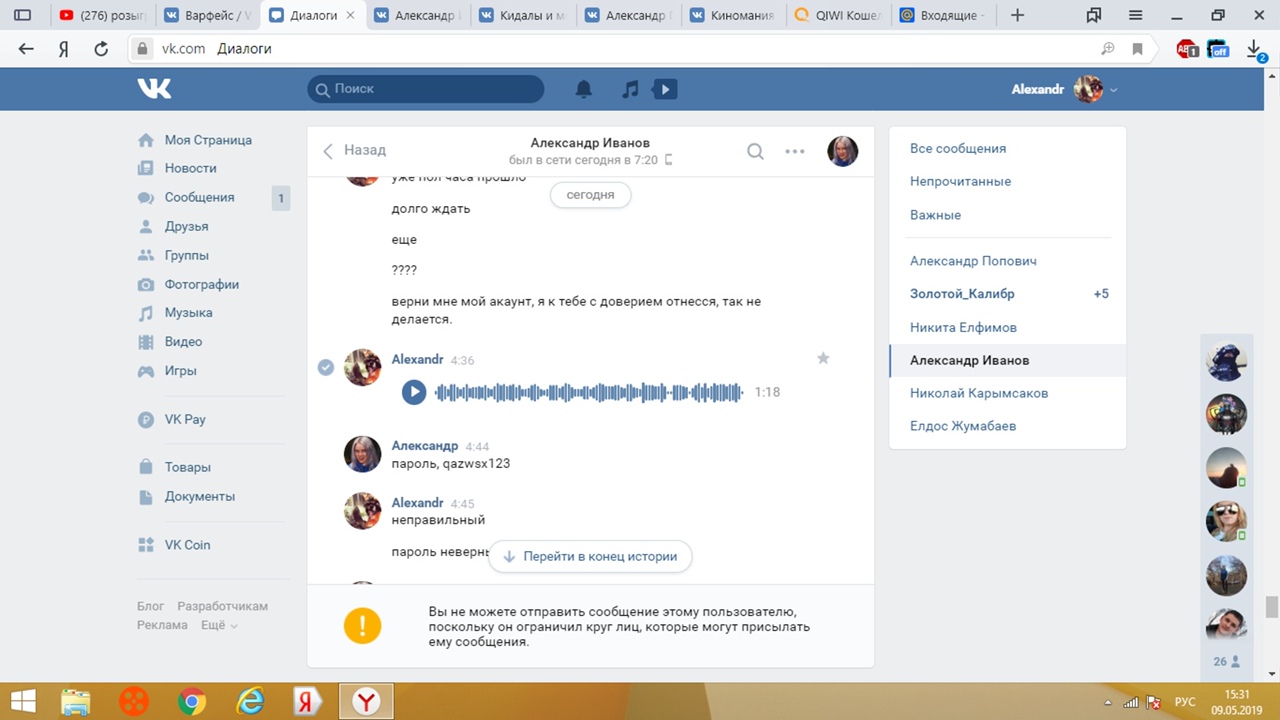Open VK notifications bell
1280x720 pixels.
click(584, 89)
